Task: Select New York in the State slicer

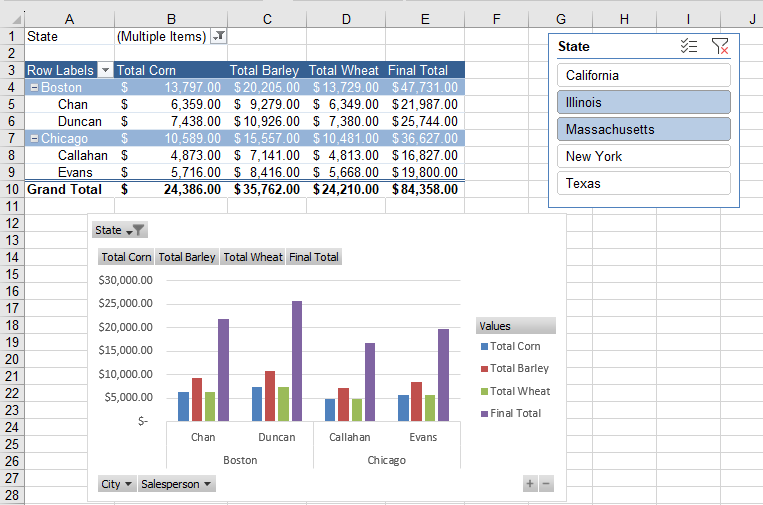Action: (x=643, y=156)
